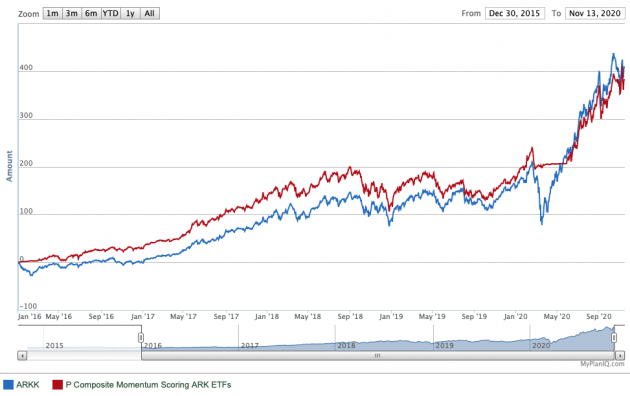Edit the From date field

pyautogui.click(x=515, y=13)
